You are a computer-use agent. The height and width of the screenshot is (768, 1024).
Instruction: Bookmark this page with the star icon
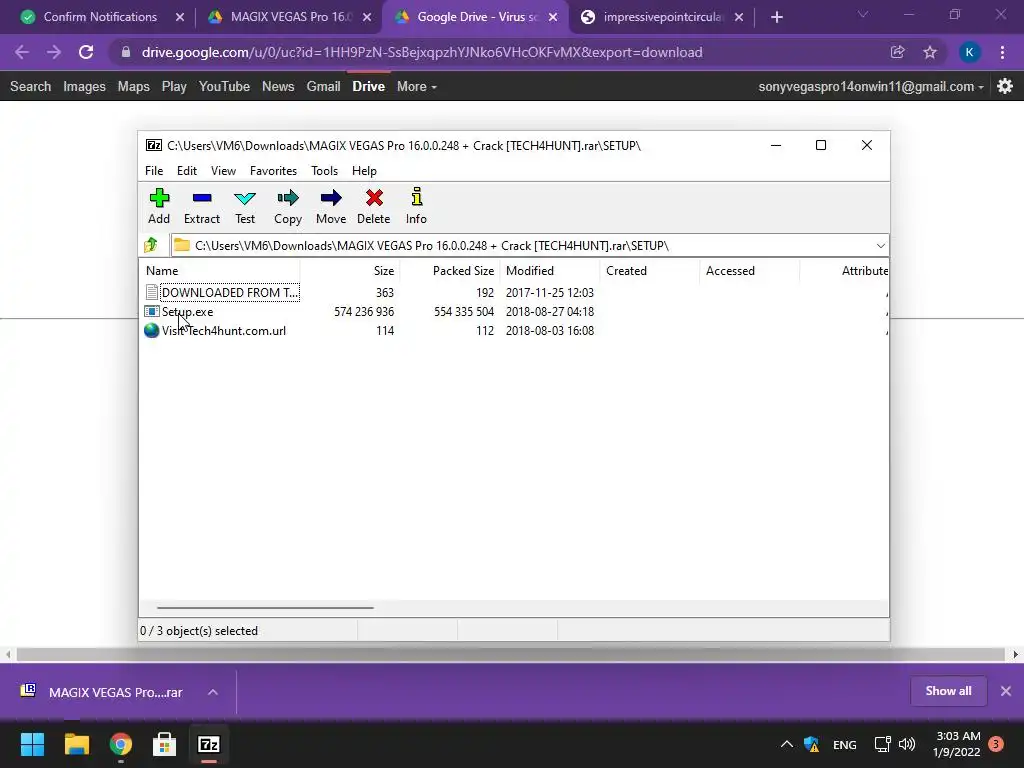tap(930, 52)
